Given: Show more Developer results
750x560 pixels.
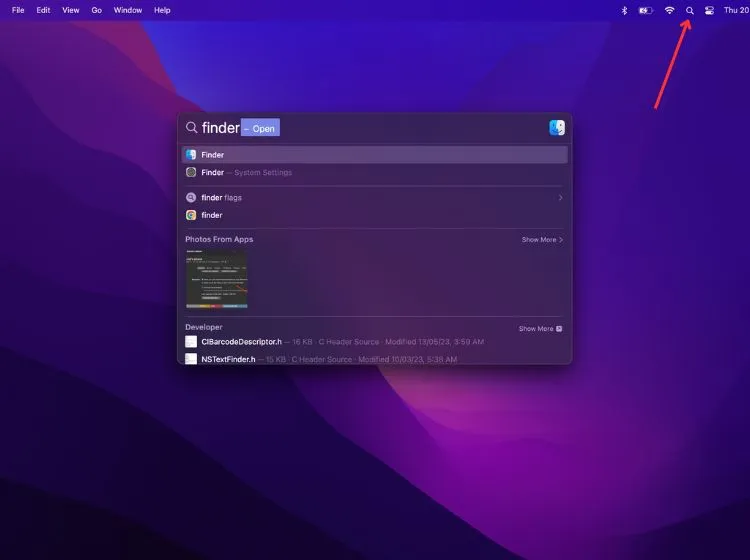Looking at the screenshot, I should tap(540, 329).
